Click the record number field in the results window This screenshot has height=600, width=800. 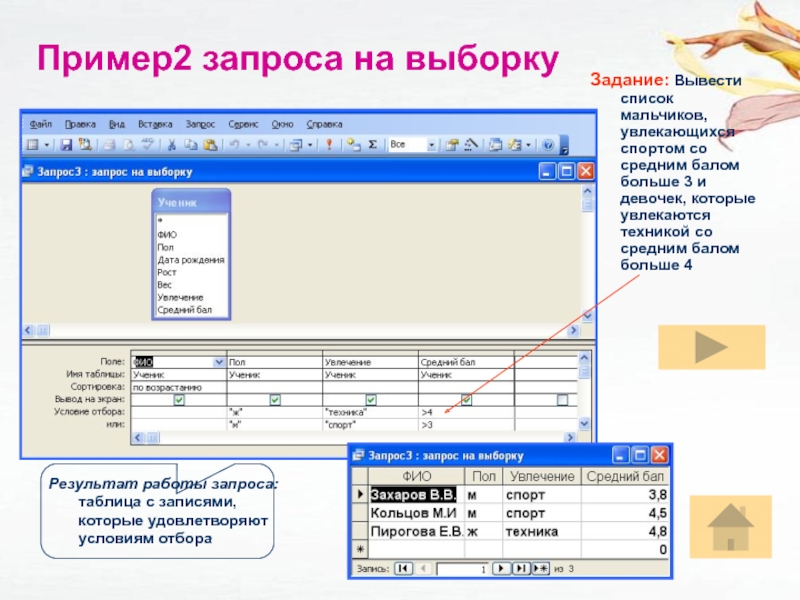(x=462, y=569)
